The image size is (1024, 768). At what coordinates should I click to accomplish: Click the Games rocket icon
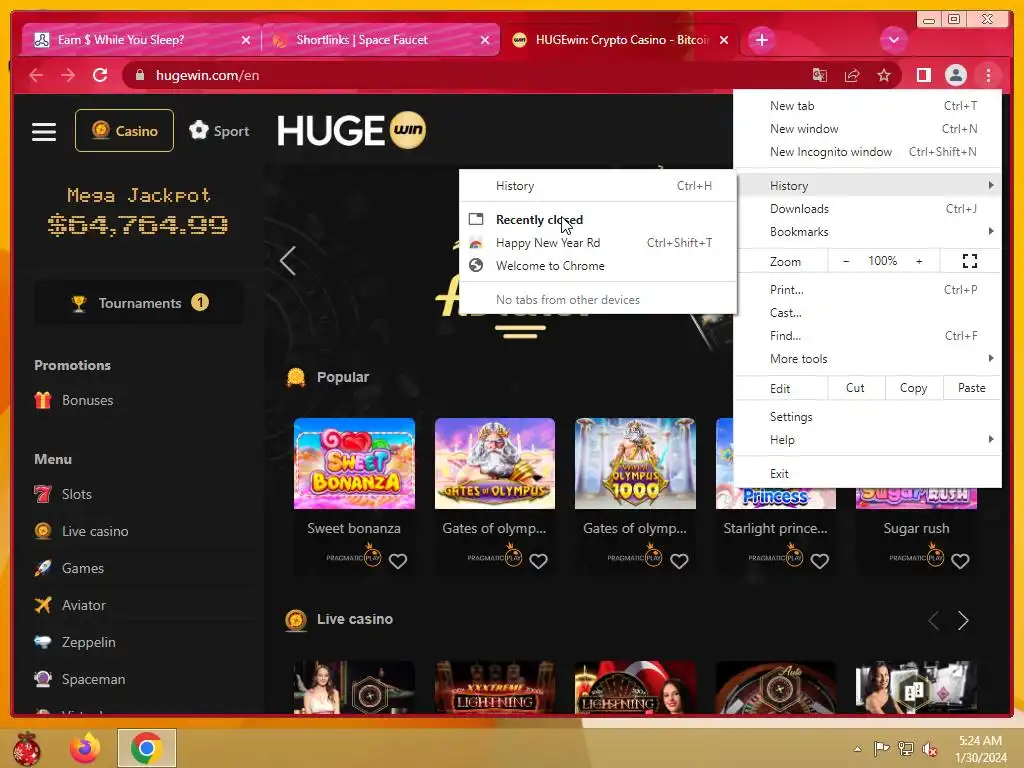tap(43, 568)
